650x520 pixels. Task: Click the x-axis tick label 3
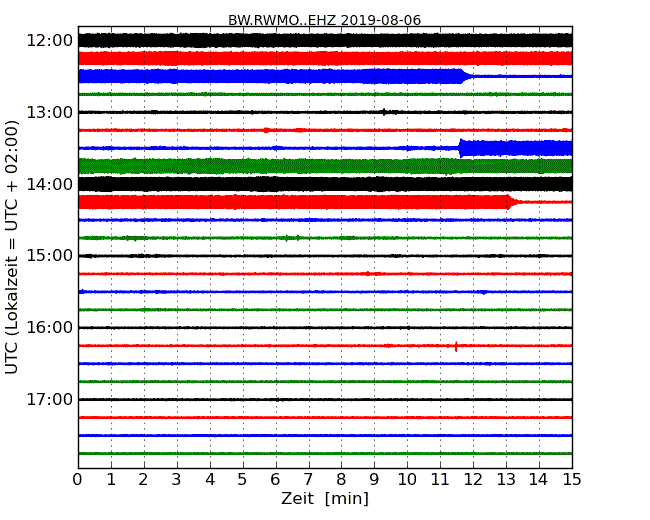(176, 480)
